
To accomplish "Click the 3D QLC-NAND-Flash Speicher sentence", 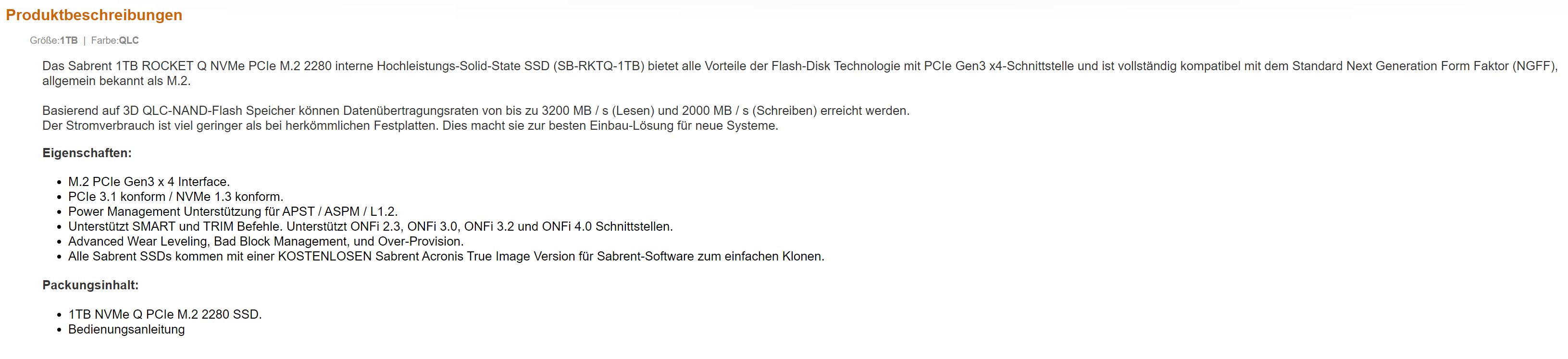I will 476,111.
